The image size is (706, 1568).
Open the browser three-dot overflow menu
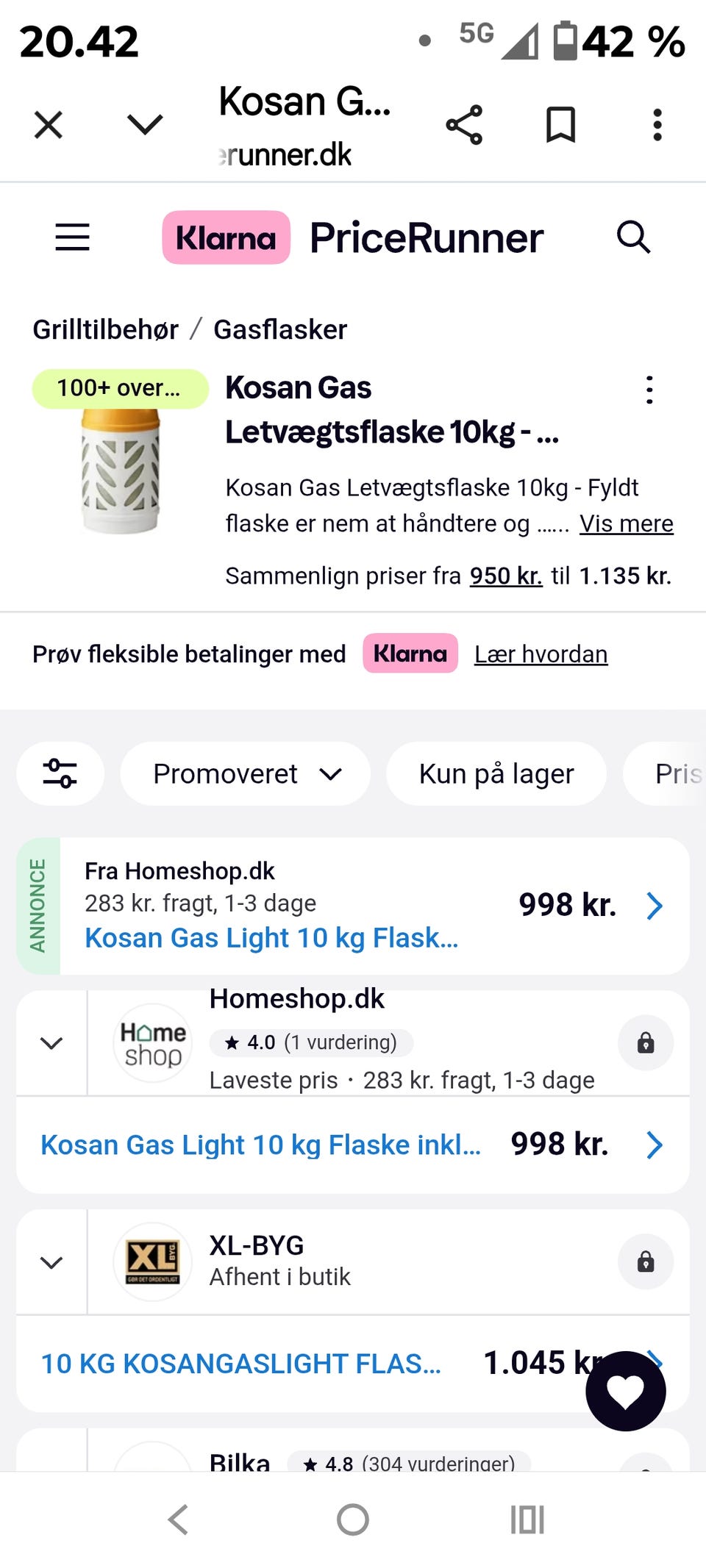click(657, 124)
